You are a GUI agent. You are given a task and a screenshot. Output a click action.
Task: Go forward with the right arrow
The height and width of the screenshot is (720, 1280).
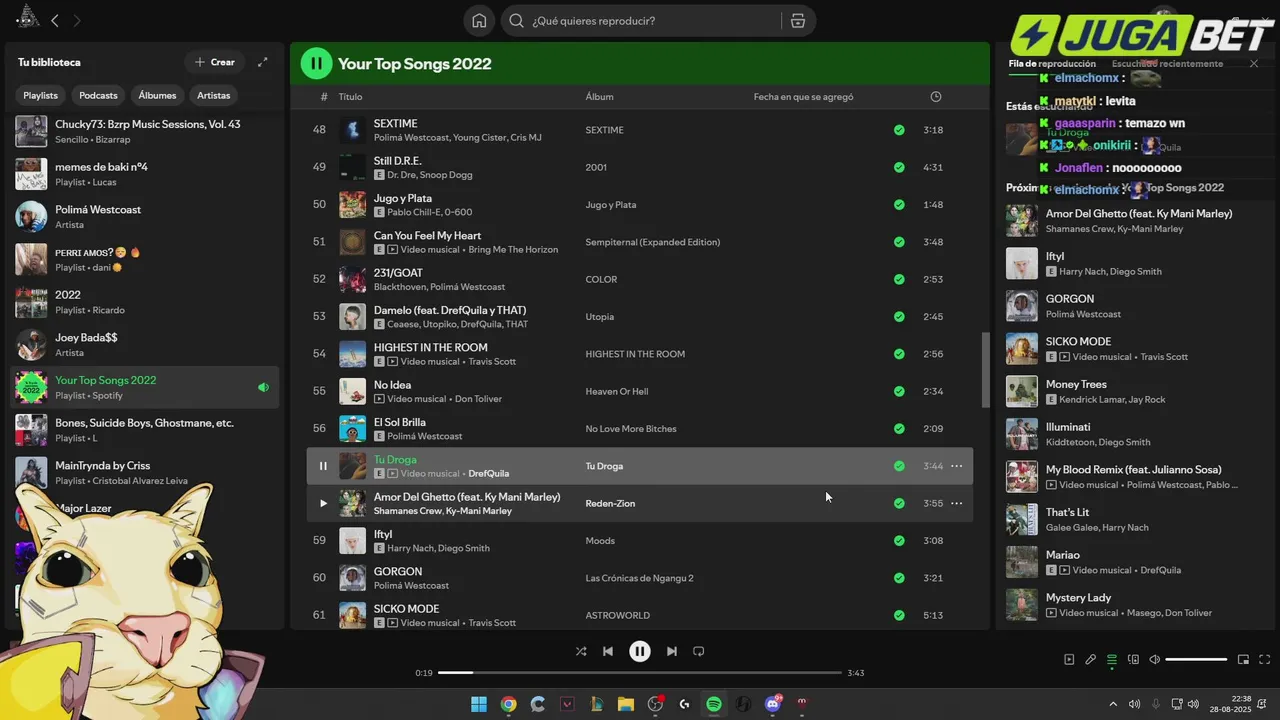point(77,20)
